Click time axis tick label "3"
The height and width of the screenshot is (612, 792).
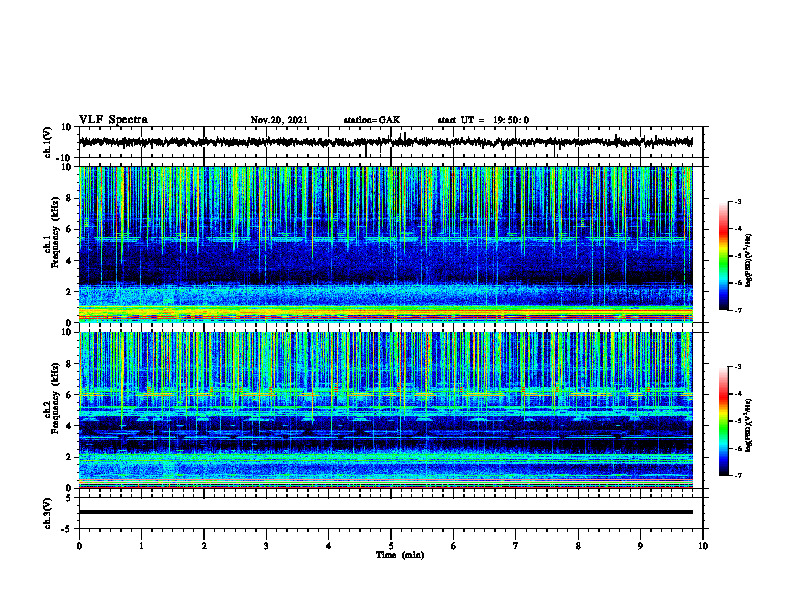pyautogui.click(x=266, y=546)
